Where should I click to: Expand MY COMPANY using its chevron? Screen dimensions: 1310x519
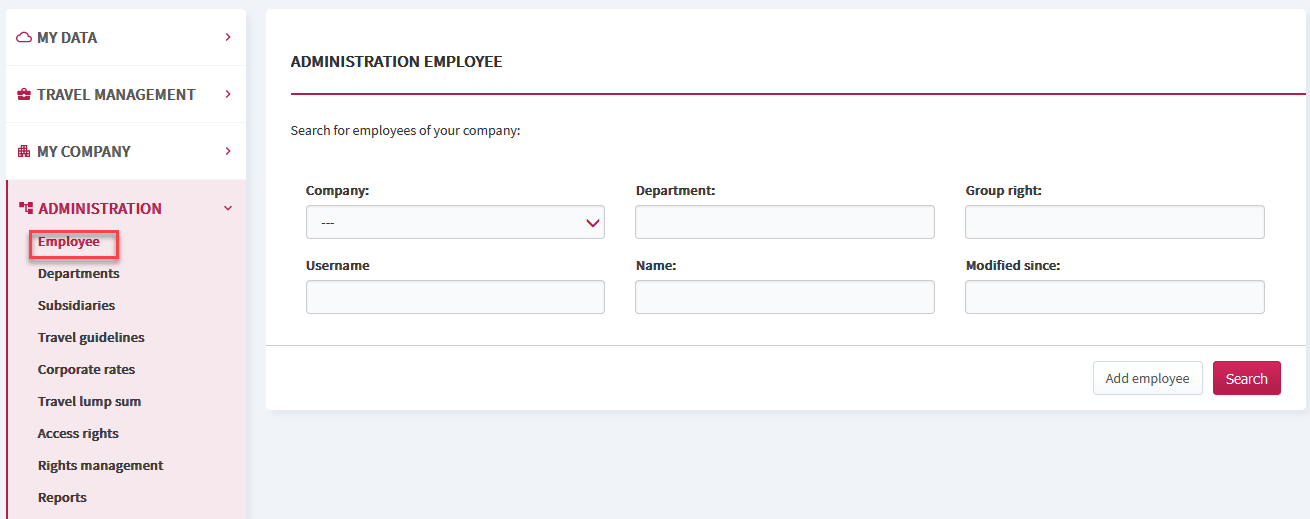tap(228, 151)
